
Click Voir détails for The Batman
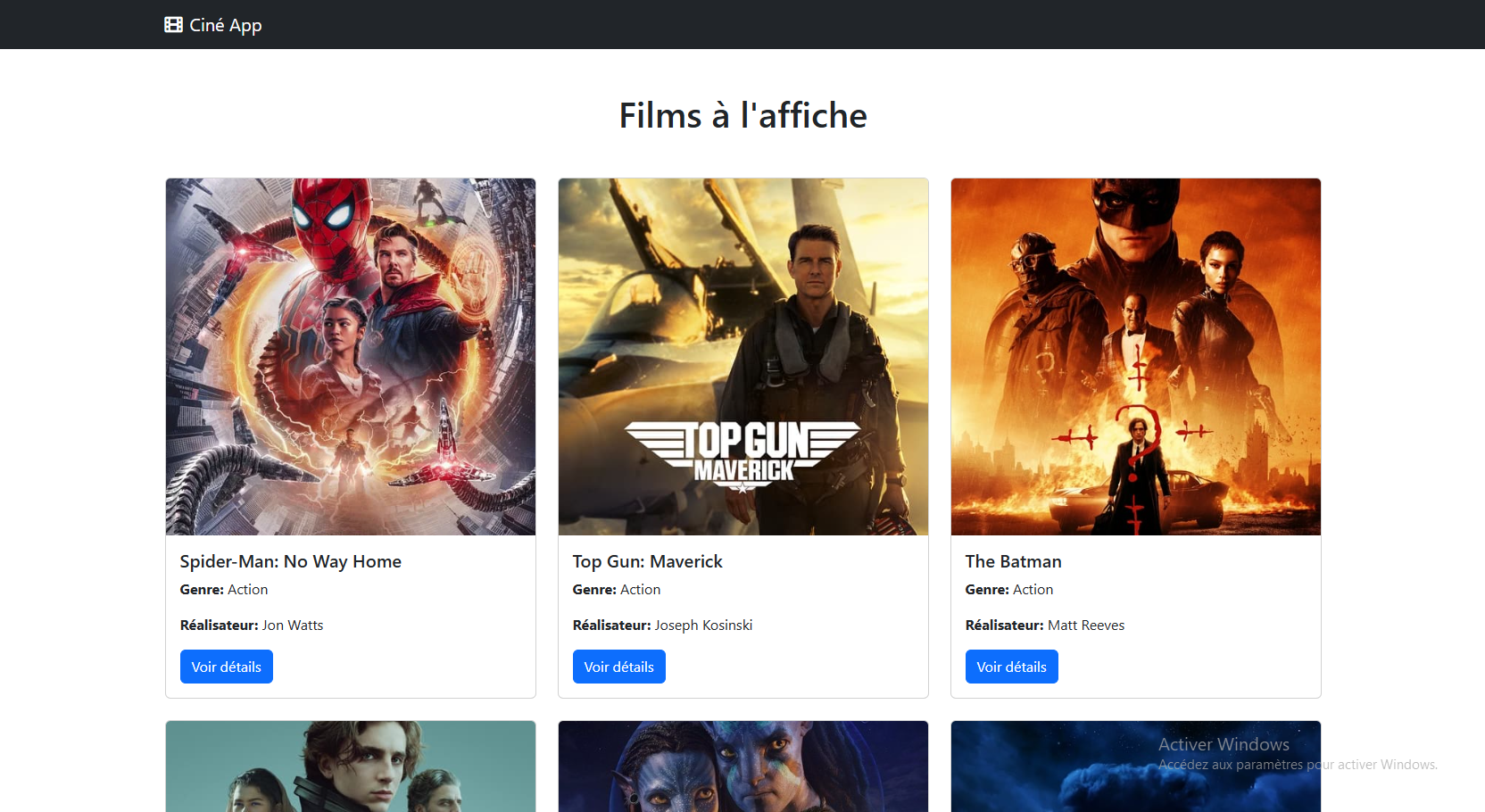click(1012, 667)
